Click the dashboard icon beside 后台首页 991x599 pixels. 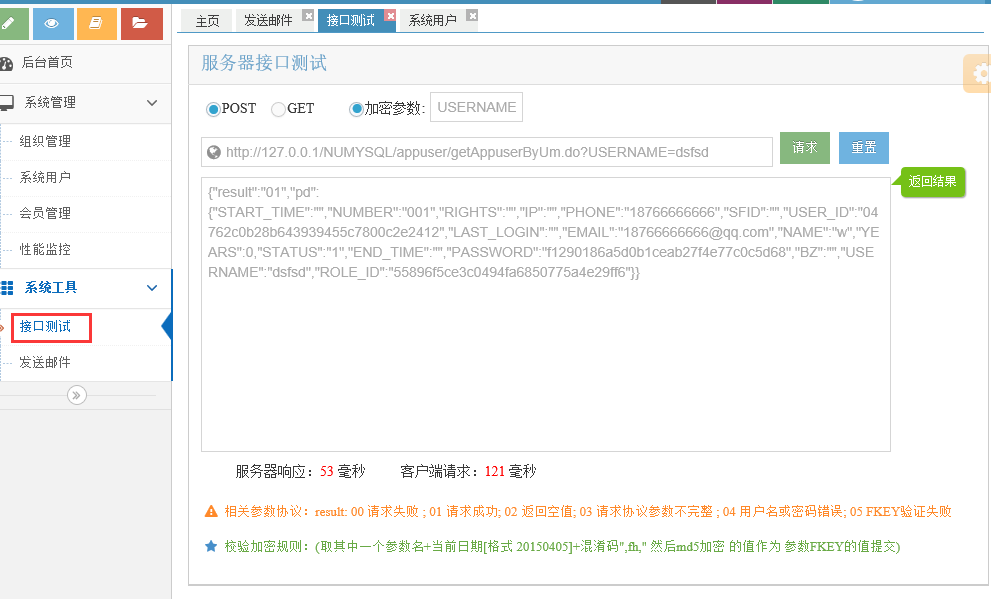pyautogui.click(x=6, y=63)
